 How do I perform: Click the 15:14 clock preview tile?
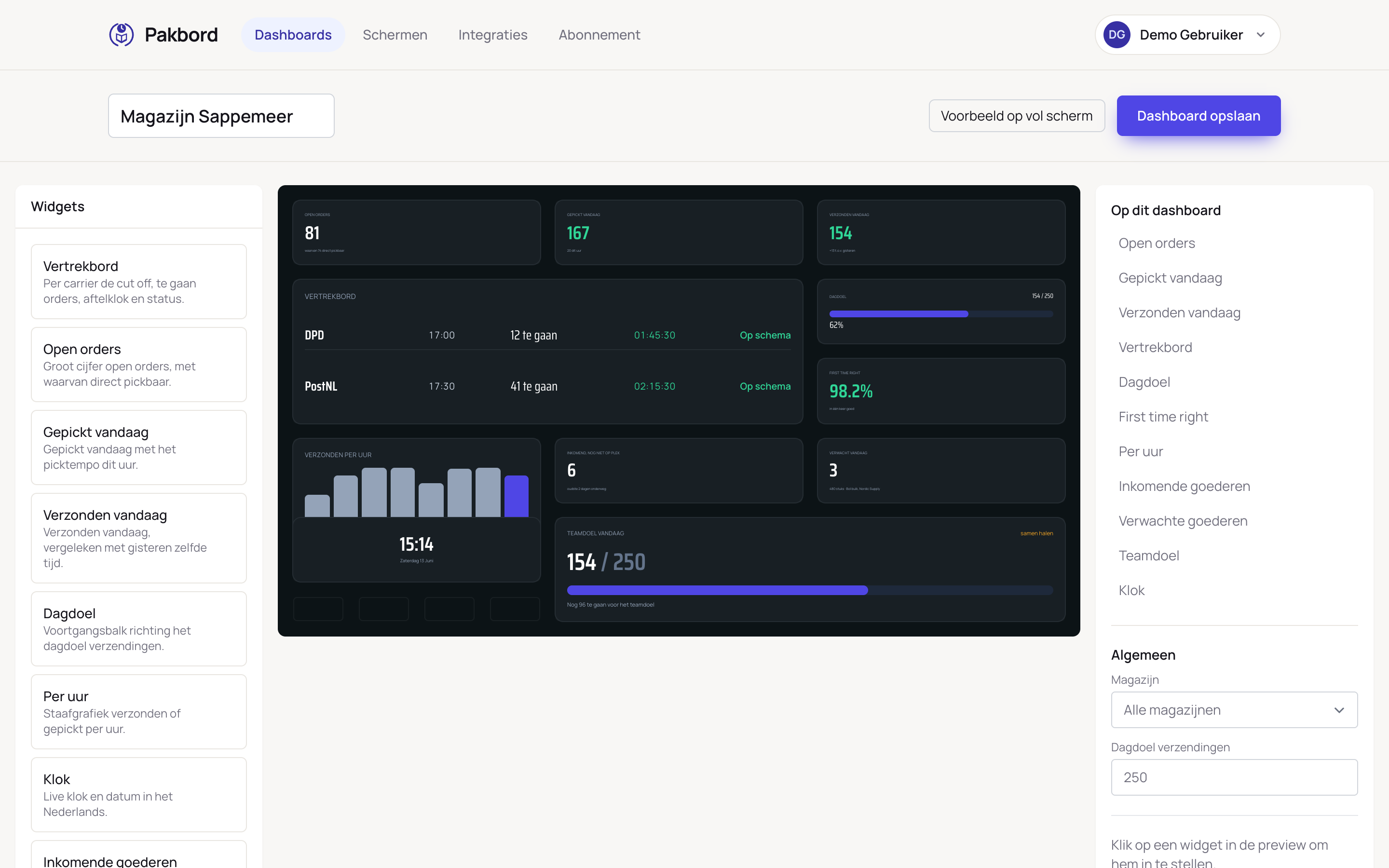click(416, 549)
